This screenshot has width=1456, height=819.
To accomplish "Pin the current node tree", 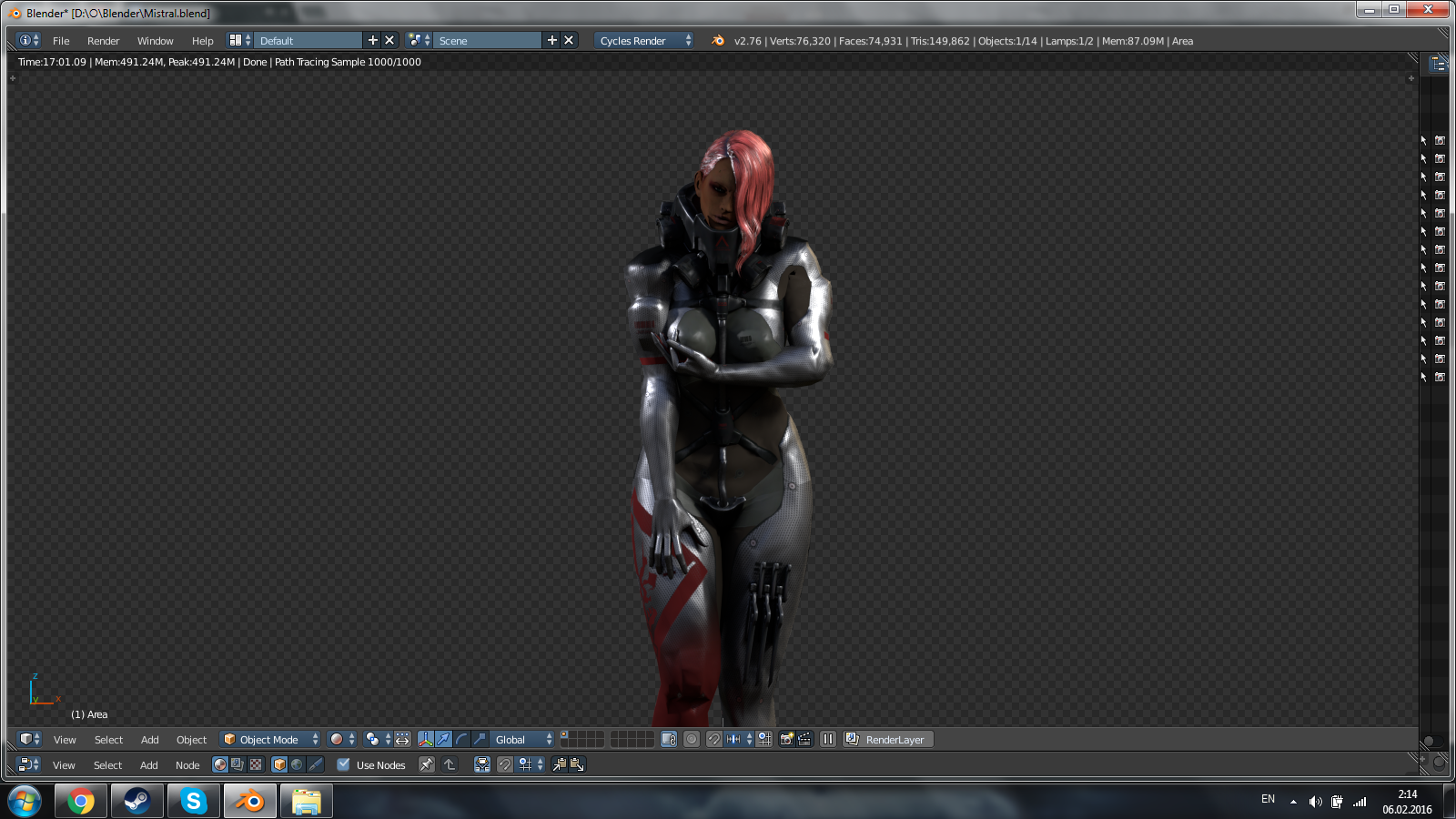I will click(426, 764).
